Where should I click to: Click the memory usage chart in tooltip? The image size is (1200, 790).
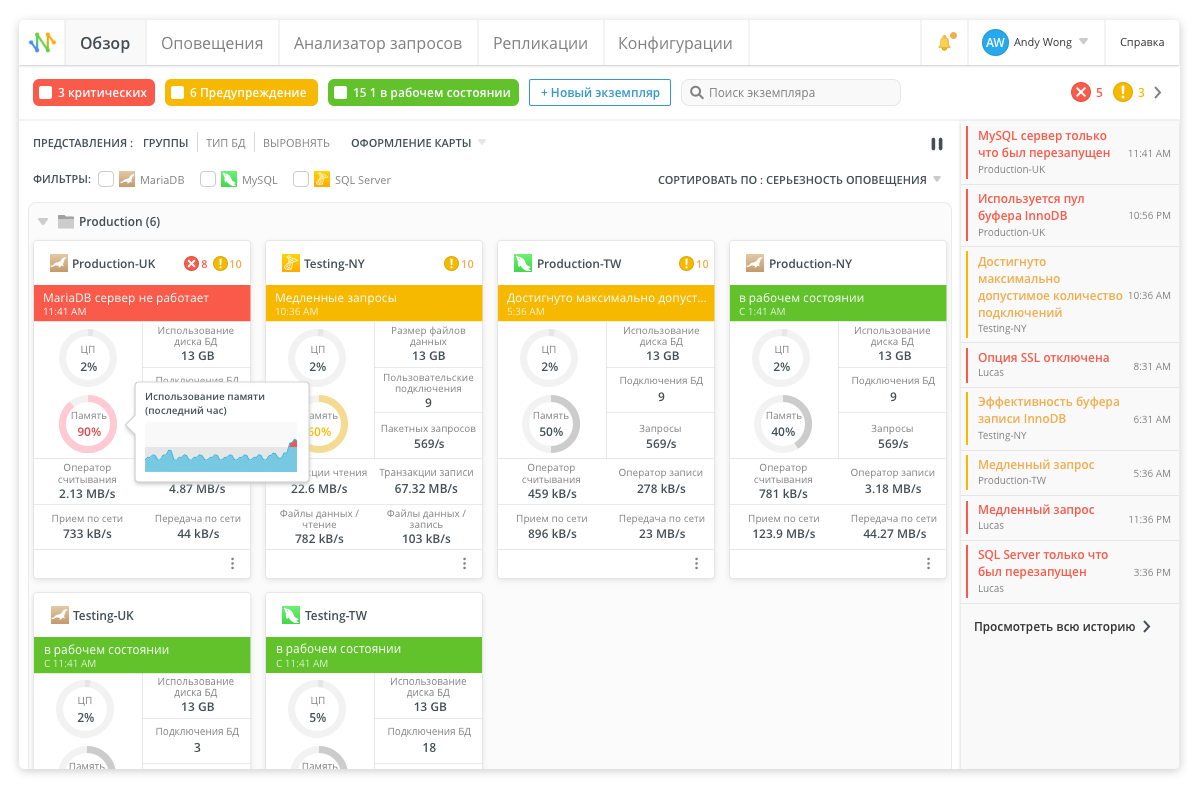click(x=222, y=446)
